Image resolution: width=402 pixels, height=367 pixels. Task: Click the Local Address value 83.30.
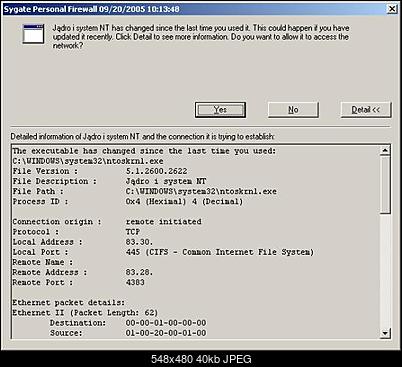[139, 242]
